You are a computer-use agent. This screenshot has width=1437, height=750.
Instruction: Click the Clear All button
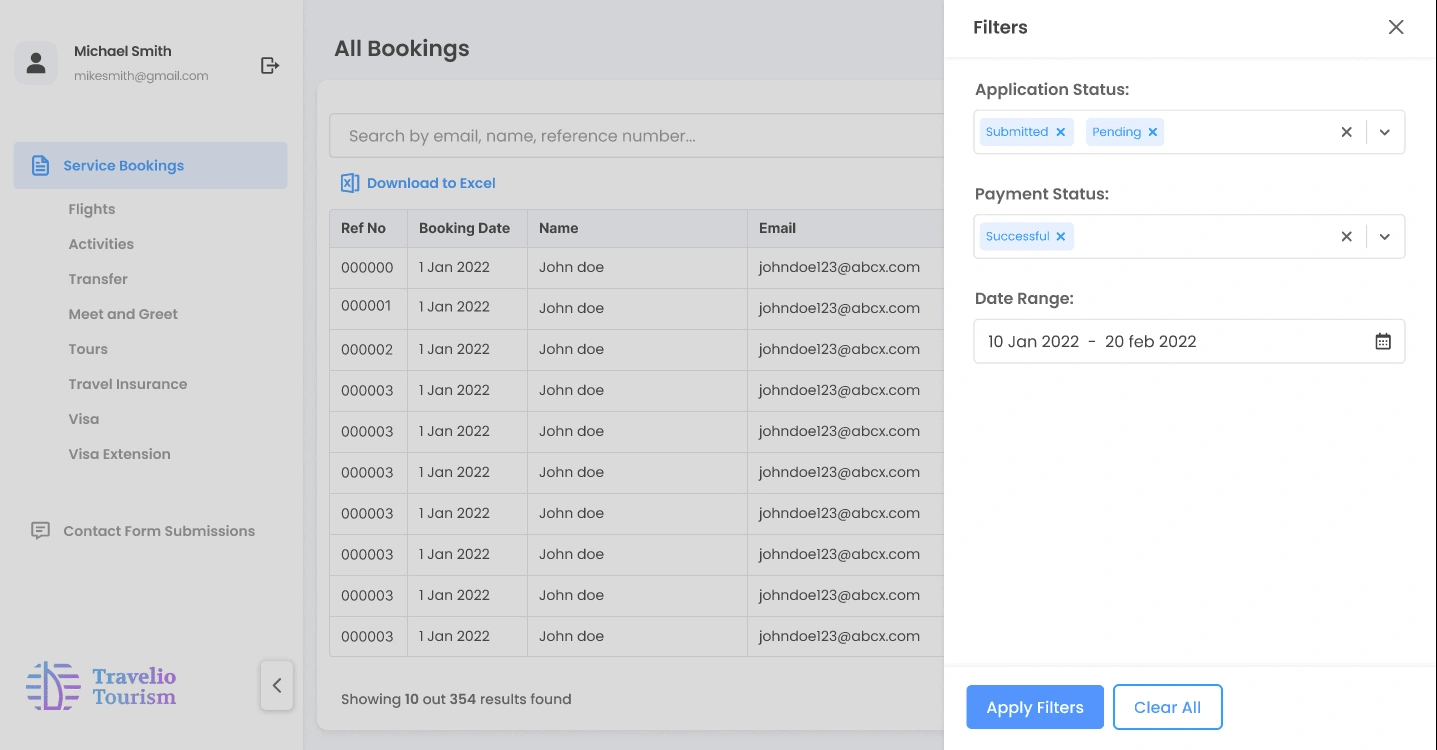[1167, 707]
